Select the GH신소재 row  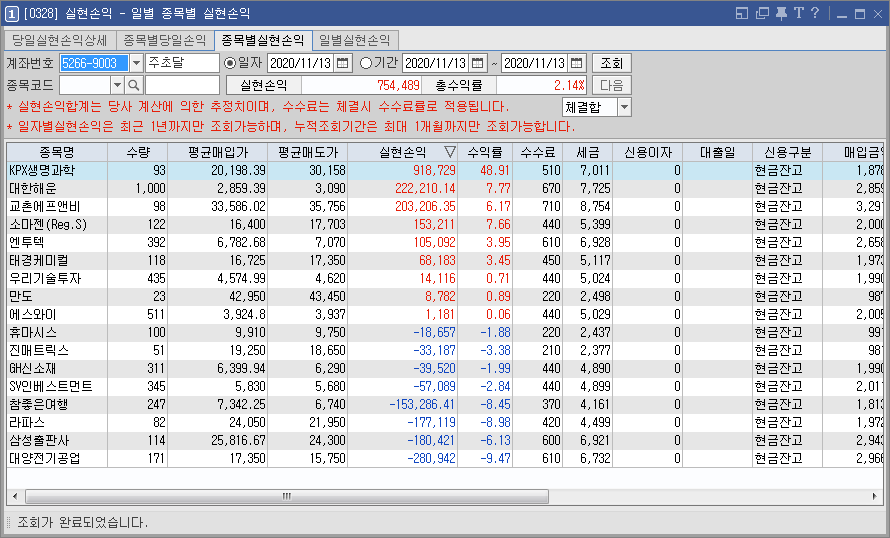point(445,368)
